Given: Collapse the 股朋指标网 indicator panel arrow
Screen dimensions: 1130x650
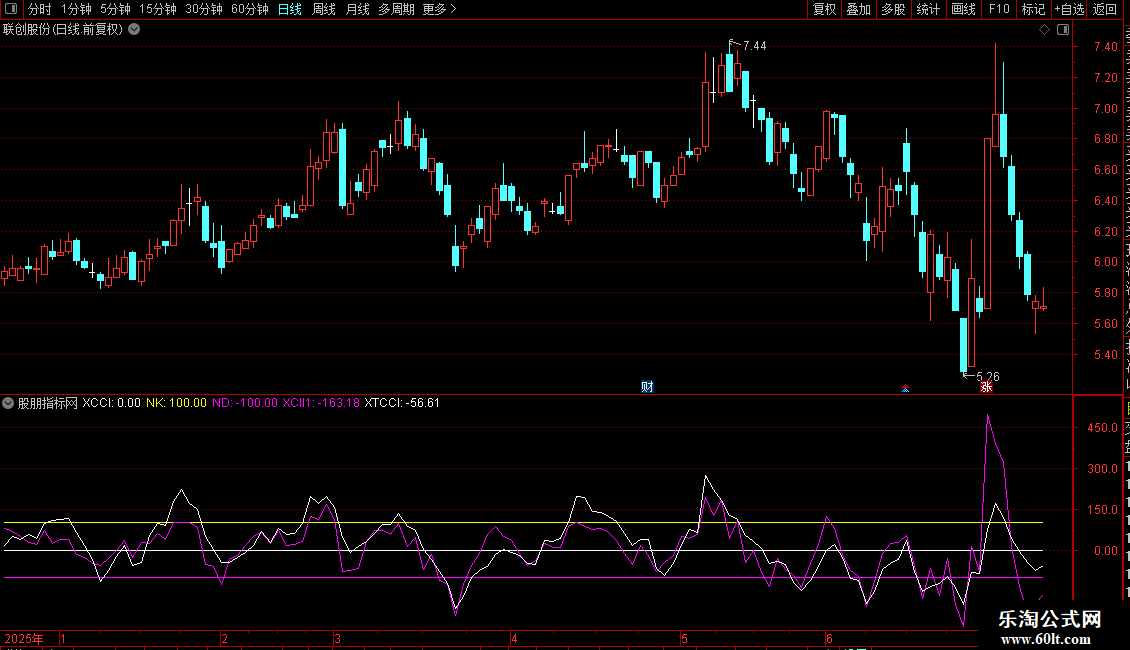Looking at the screenshot, I should point(8,403).
